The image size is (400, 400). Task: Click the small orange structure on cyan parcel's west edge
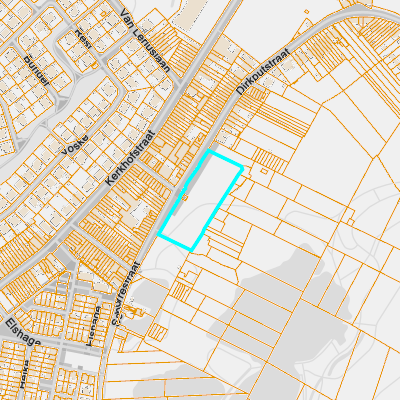click(184, 197)
